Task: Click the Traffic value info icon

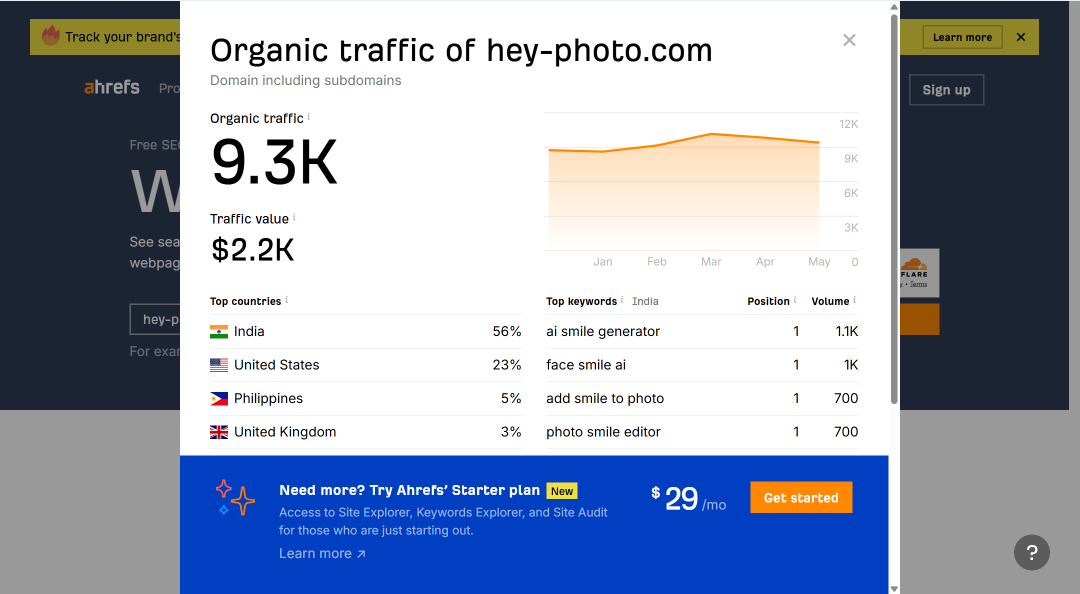Action: coord(294,217)
